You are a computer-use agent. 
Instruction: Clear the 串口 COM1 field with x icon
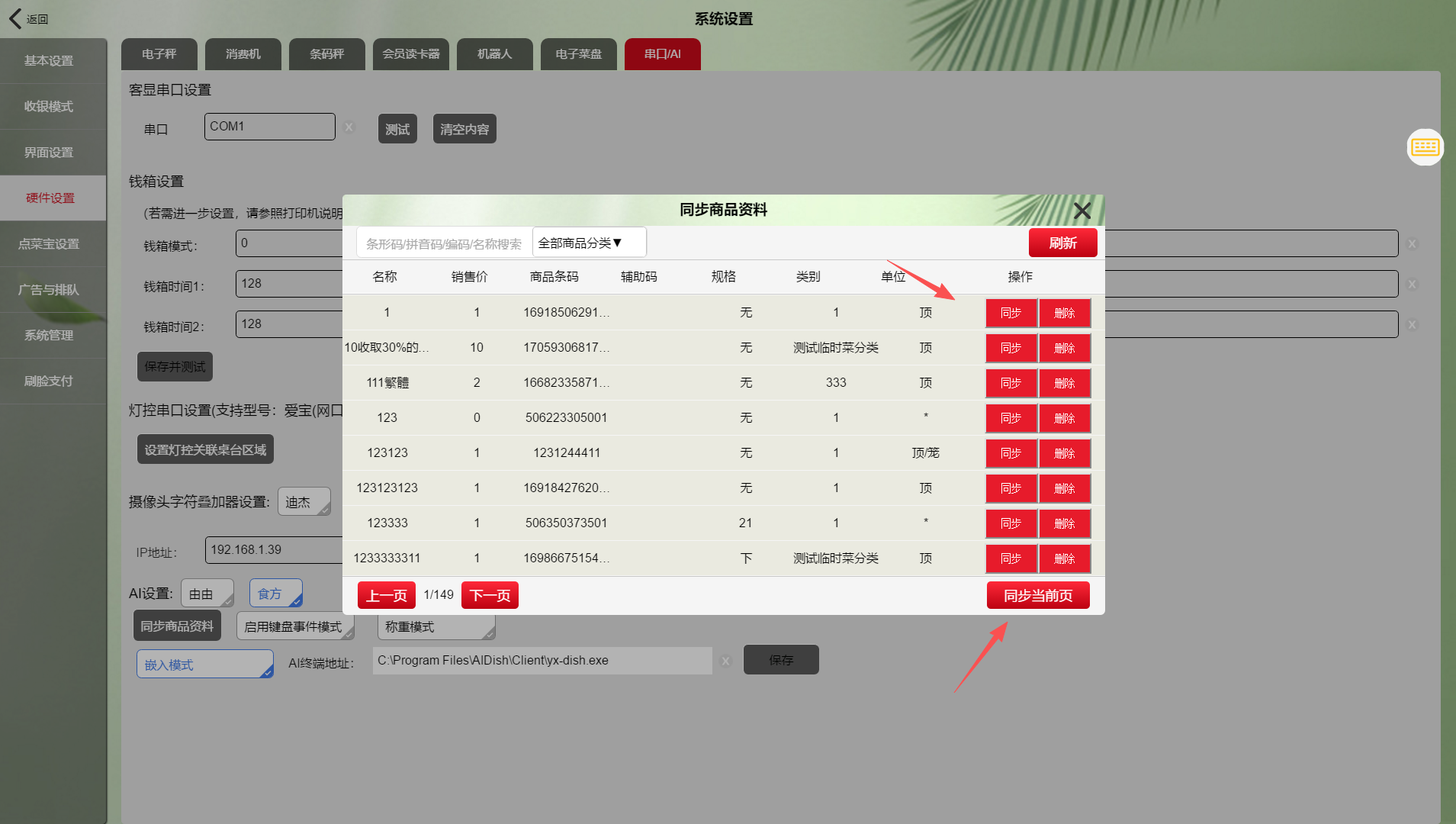[349, 127]
